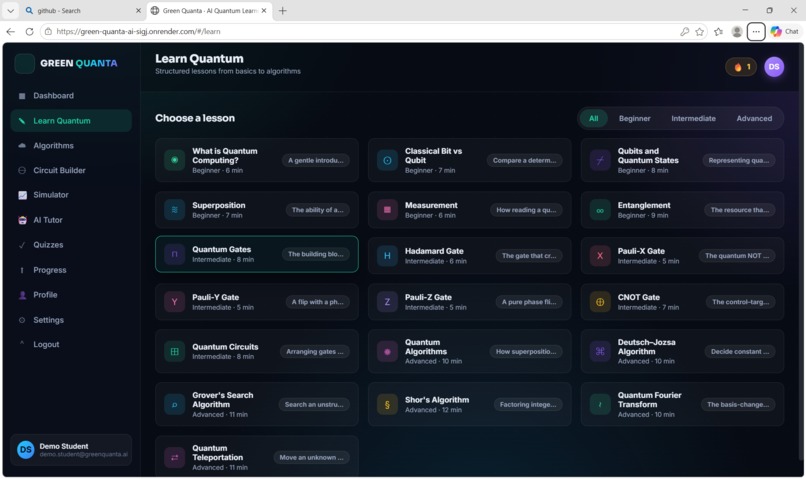This screenshot has width=806, height=479.
Task: Click the Algorithms sidebar icon
Action: pos(22,145)
